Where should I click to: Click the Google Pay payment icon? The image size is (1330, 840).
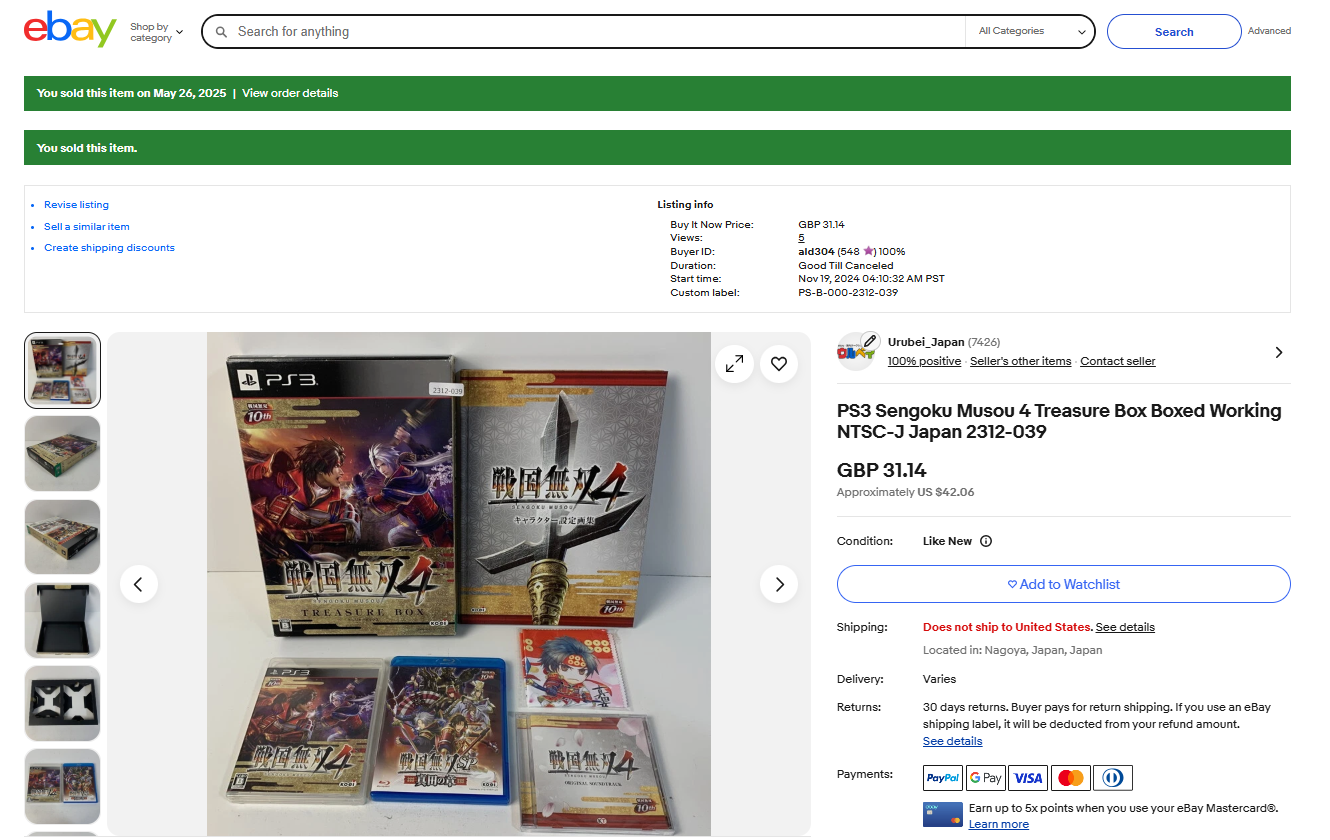(x=986, y=778)
